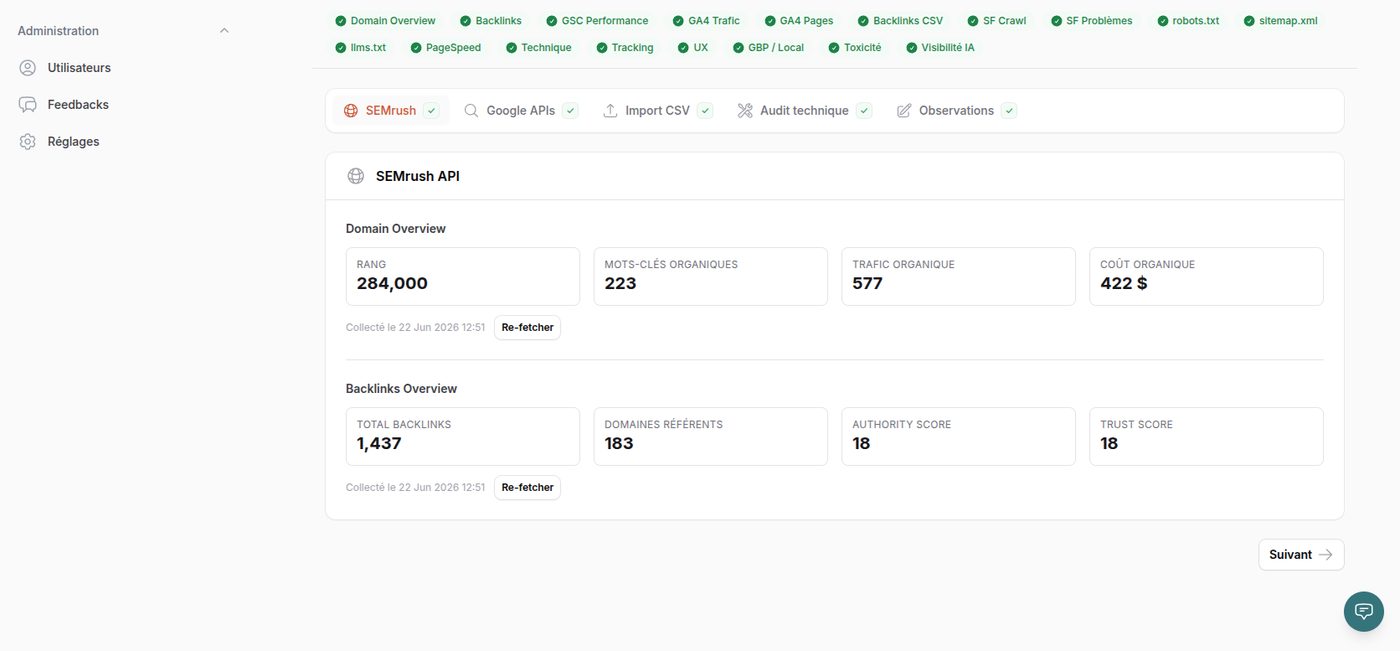Click the checkmark badge beside SEMrush tab
1400x651 pixels.
tap(432, 111)
